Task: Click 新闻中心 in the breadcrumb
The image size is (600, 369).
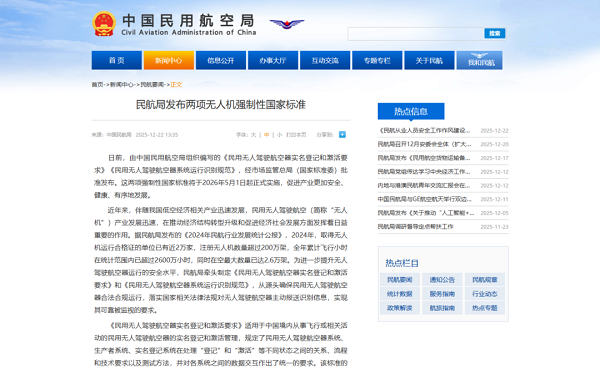Action: coord(122,85)
